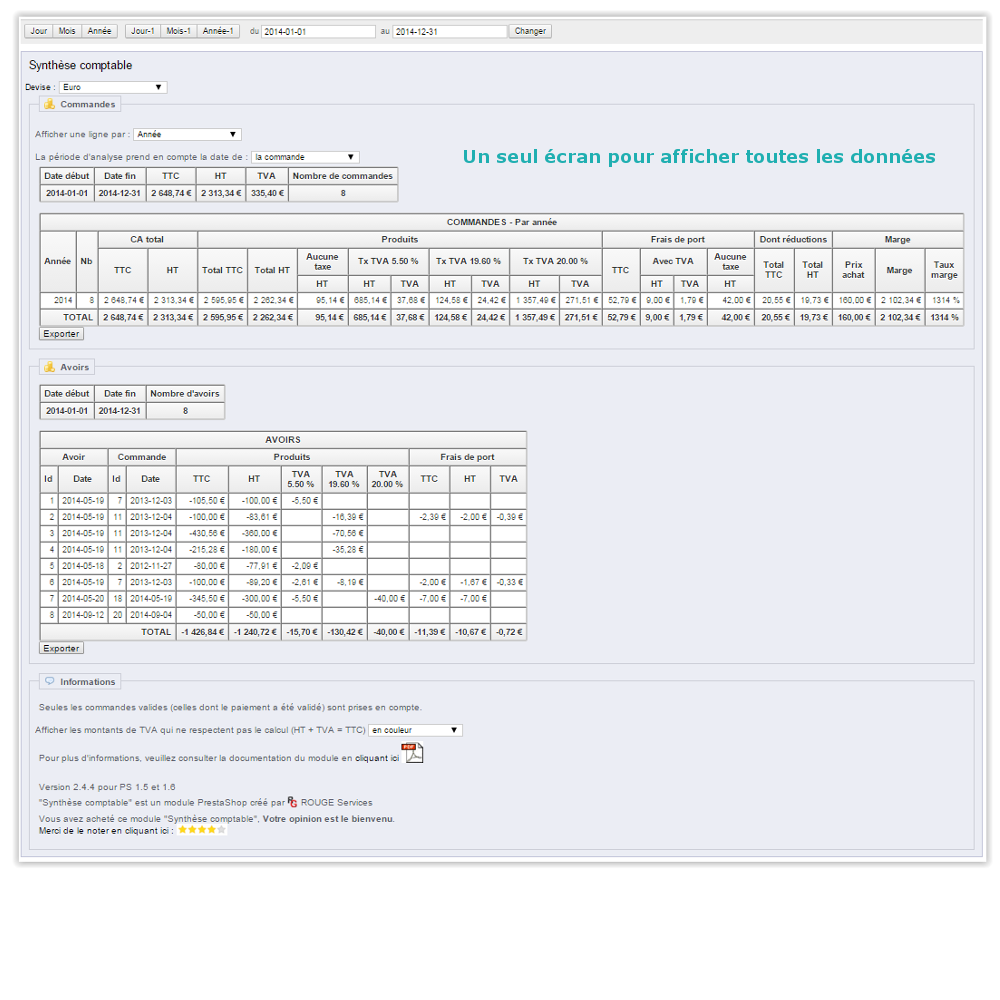The width and height of the screenshot is (1000, 1000).
Task: Rate the module using the stars
Action: point(202,830)
